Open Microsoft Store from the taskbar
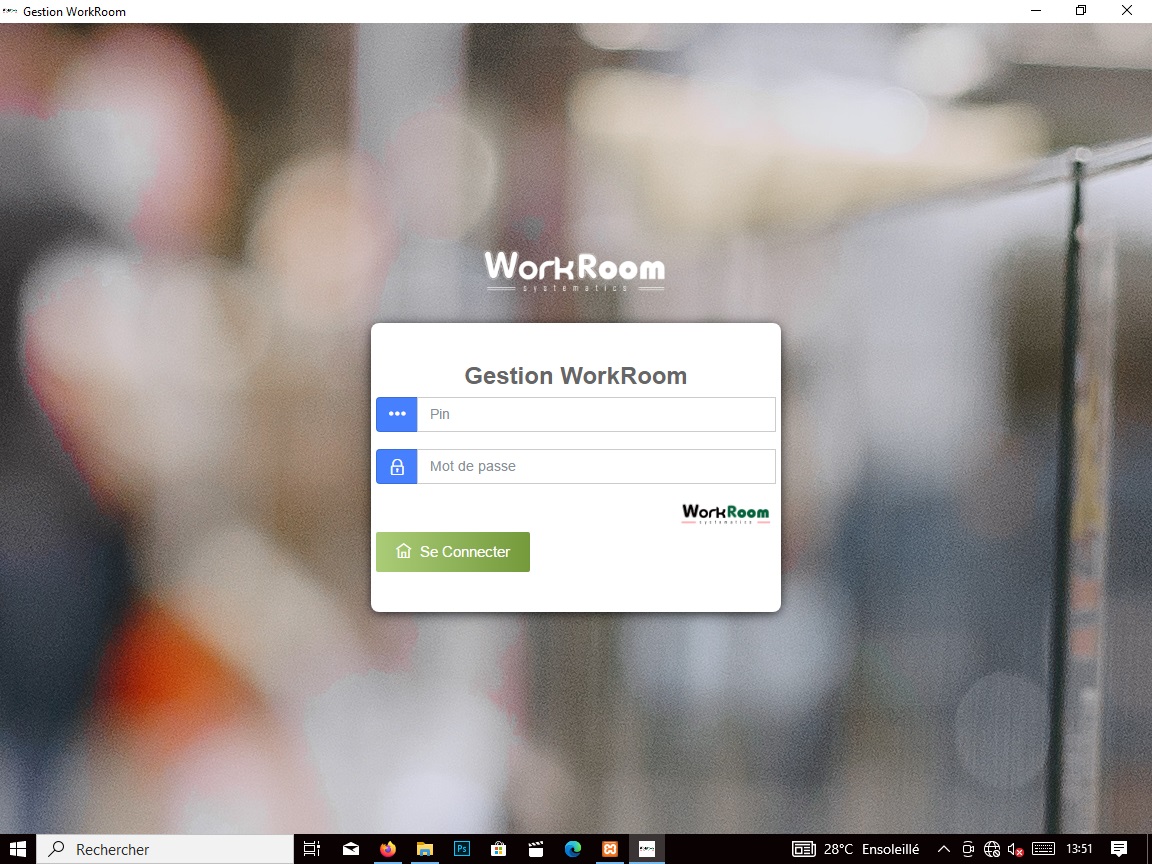This screenshot has height=864, width=1152. [x=498, y=849]
